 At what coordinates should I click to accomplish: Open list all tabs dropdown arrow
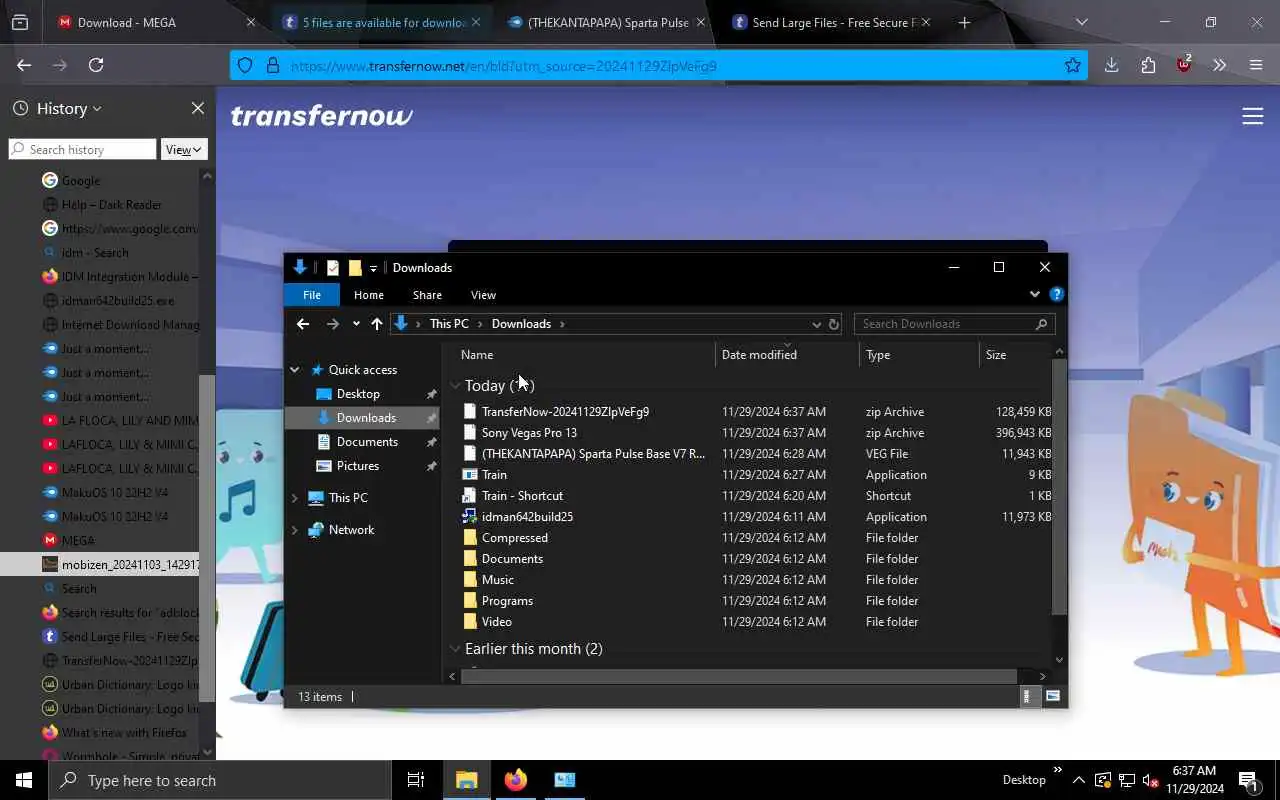pos(1081,22)
